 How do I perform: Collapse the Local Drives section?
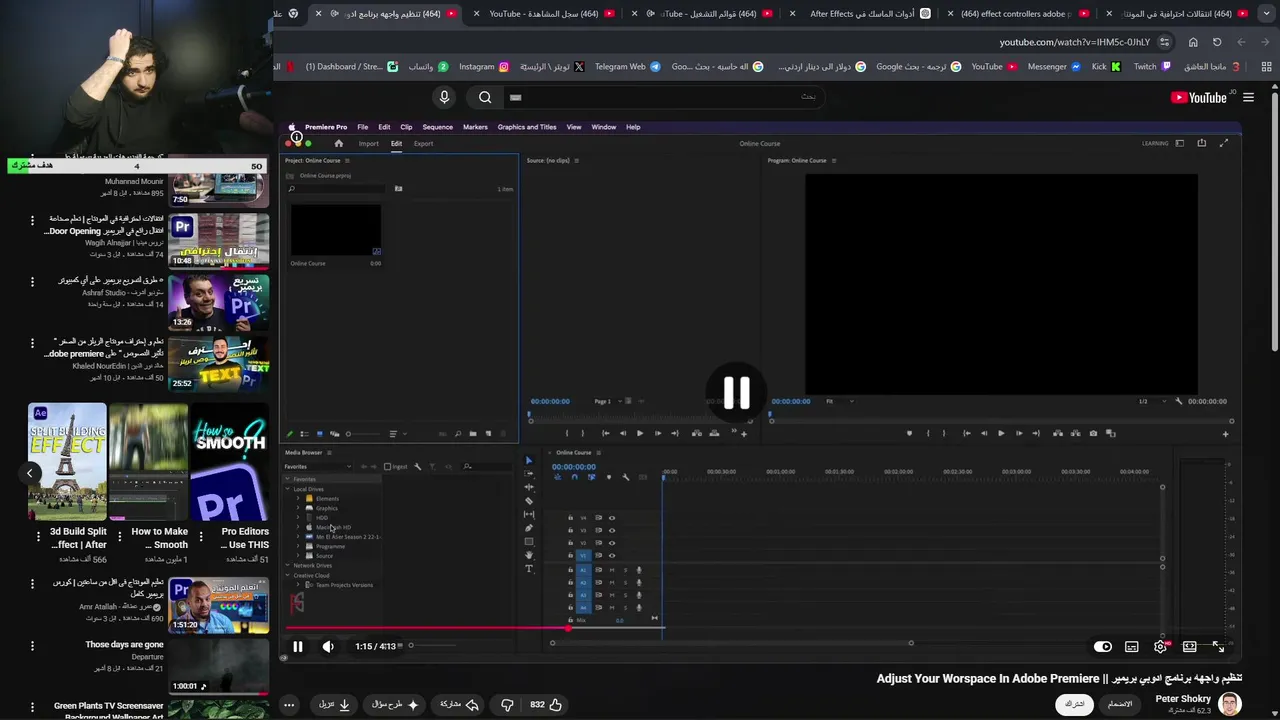pos(288,489)
